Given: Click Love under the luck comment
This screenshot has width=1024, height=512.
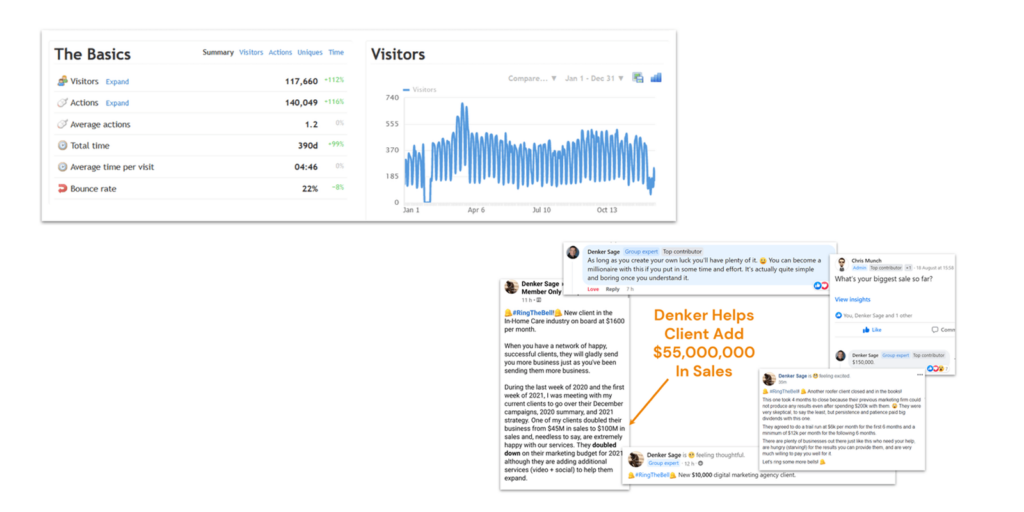Looking at the screenshot, I should 593,289.
